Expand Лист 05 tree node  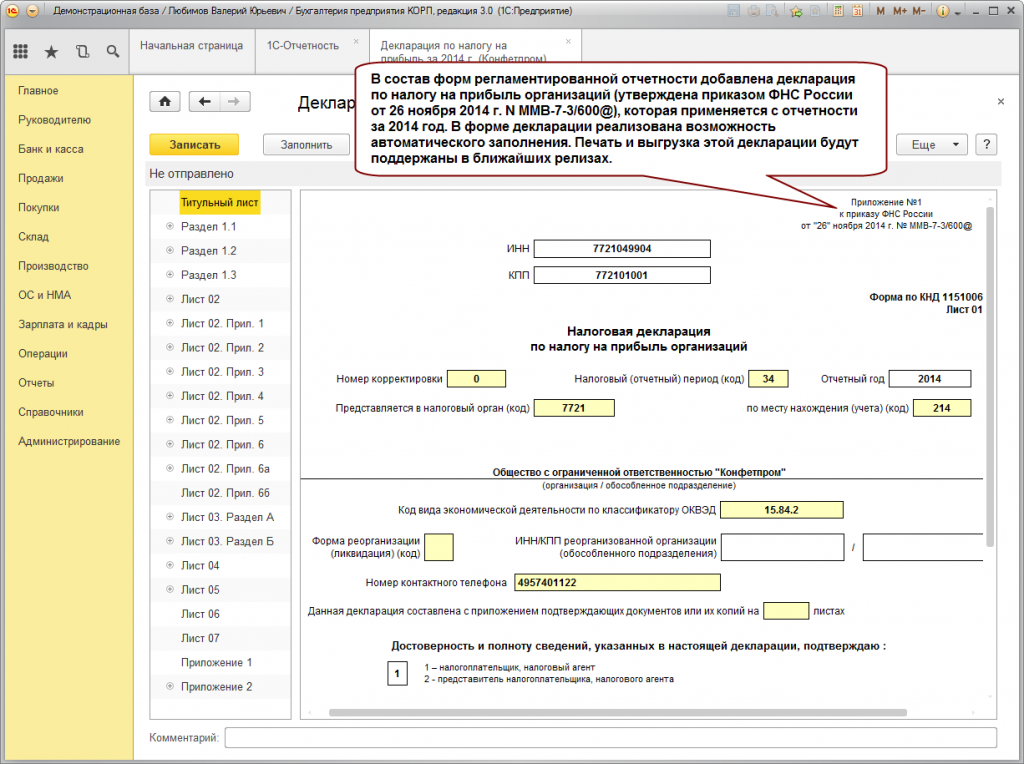(x=170, y=589)
